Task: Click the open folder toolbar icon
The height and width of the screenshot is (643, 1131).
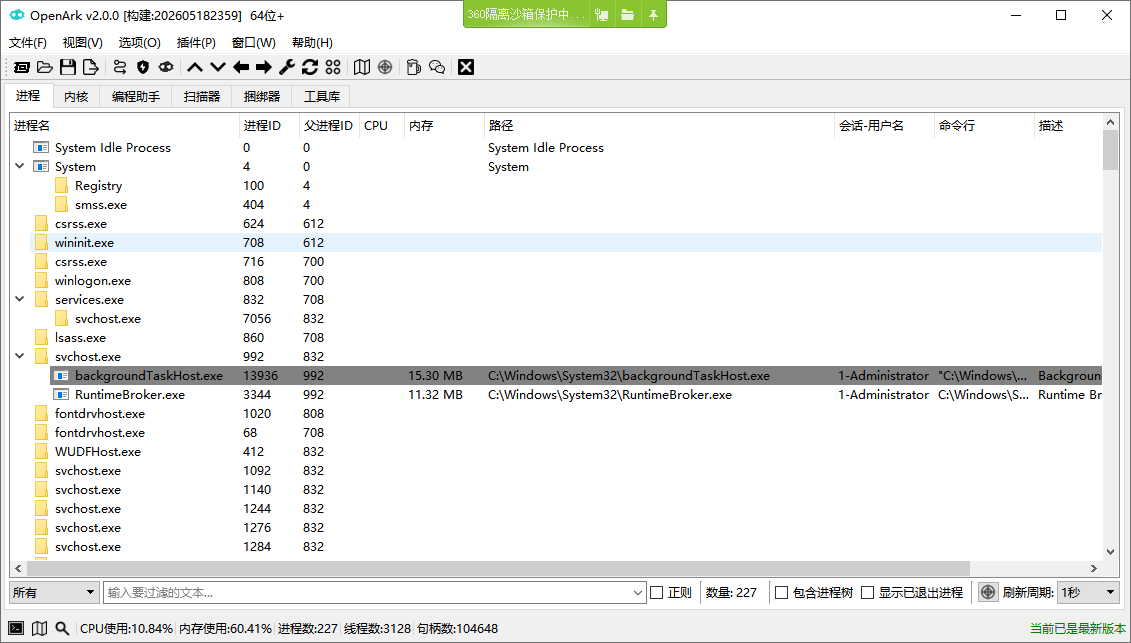Action: pyautogui.click(x=45, y=67)
